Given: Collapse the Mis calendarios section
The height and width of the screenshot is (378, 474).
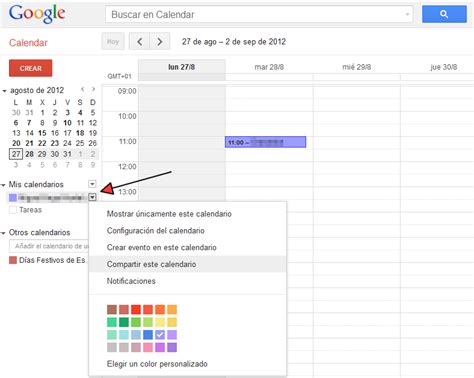Looking at the screenshot, I should 3,185.
